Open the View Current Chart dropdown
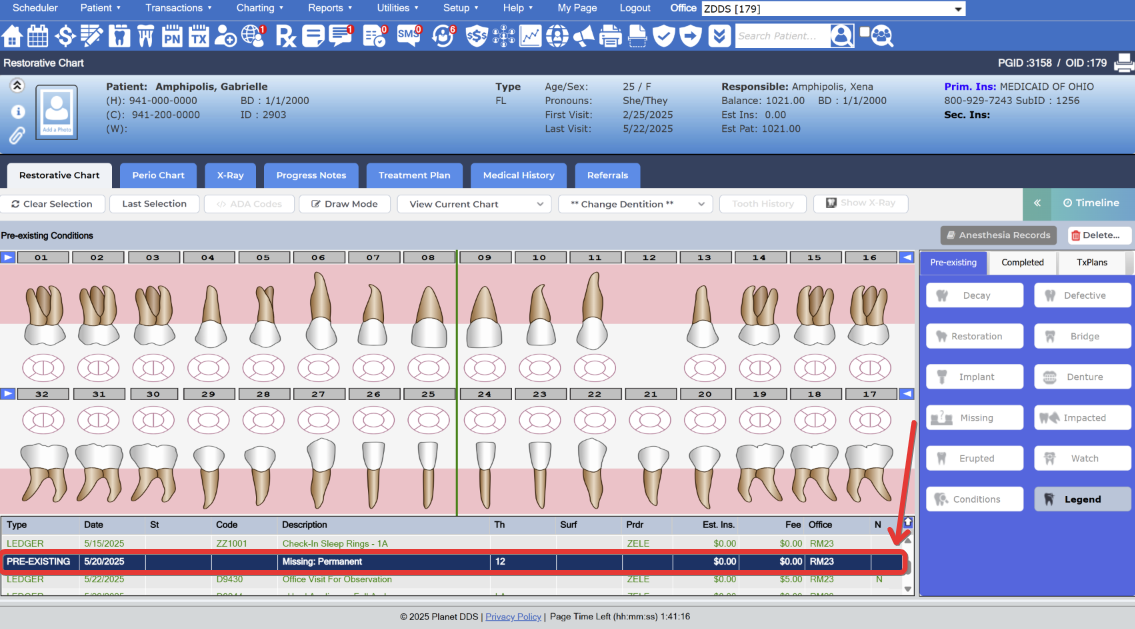This screenshot has height=629, width=1135. (474, 204)
